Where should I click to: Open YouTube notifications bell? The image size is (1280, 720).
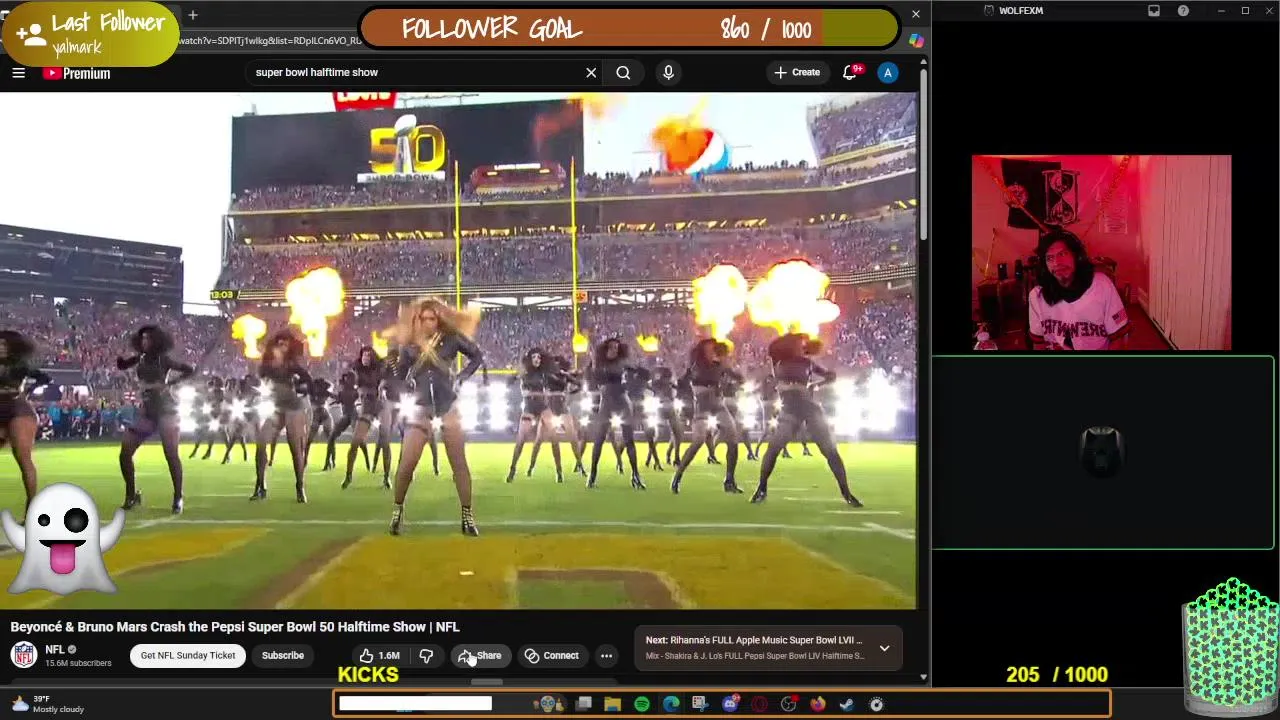point(850,72)
